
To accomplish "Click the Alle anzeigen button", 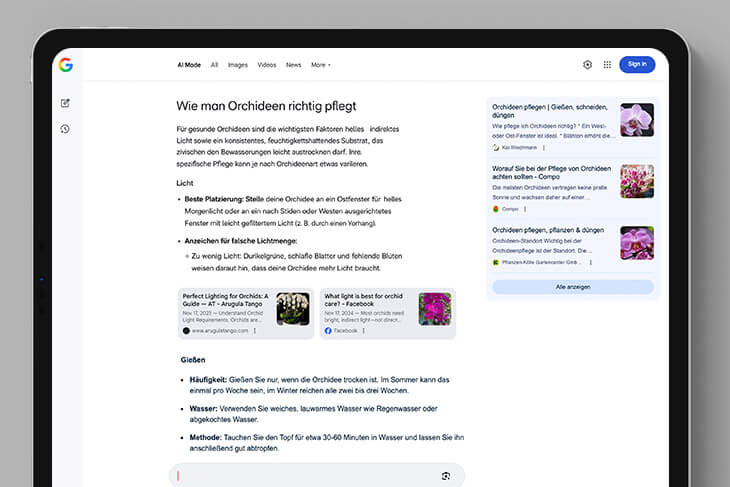I will 573,287.
